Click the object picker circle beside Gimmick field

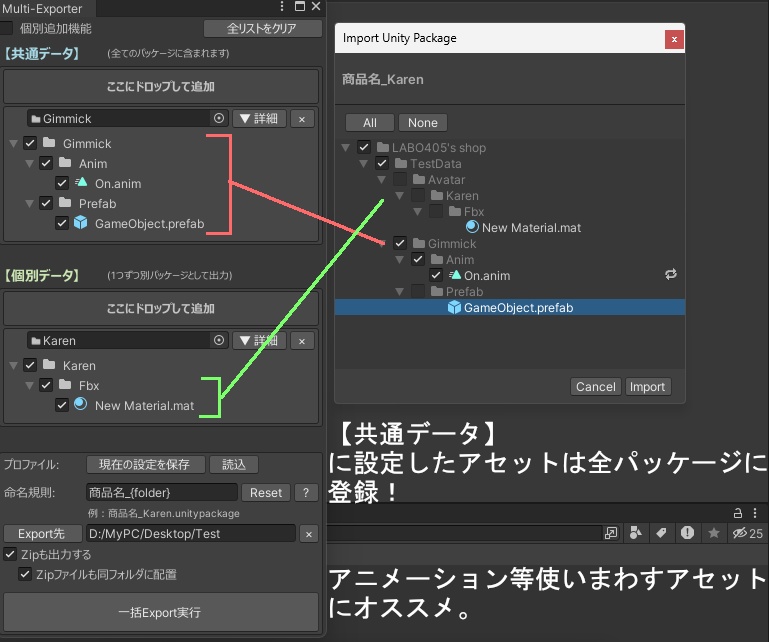click(219, 118)
